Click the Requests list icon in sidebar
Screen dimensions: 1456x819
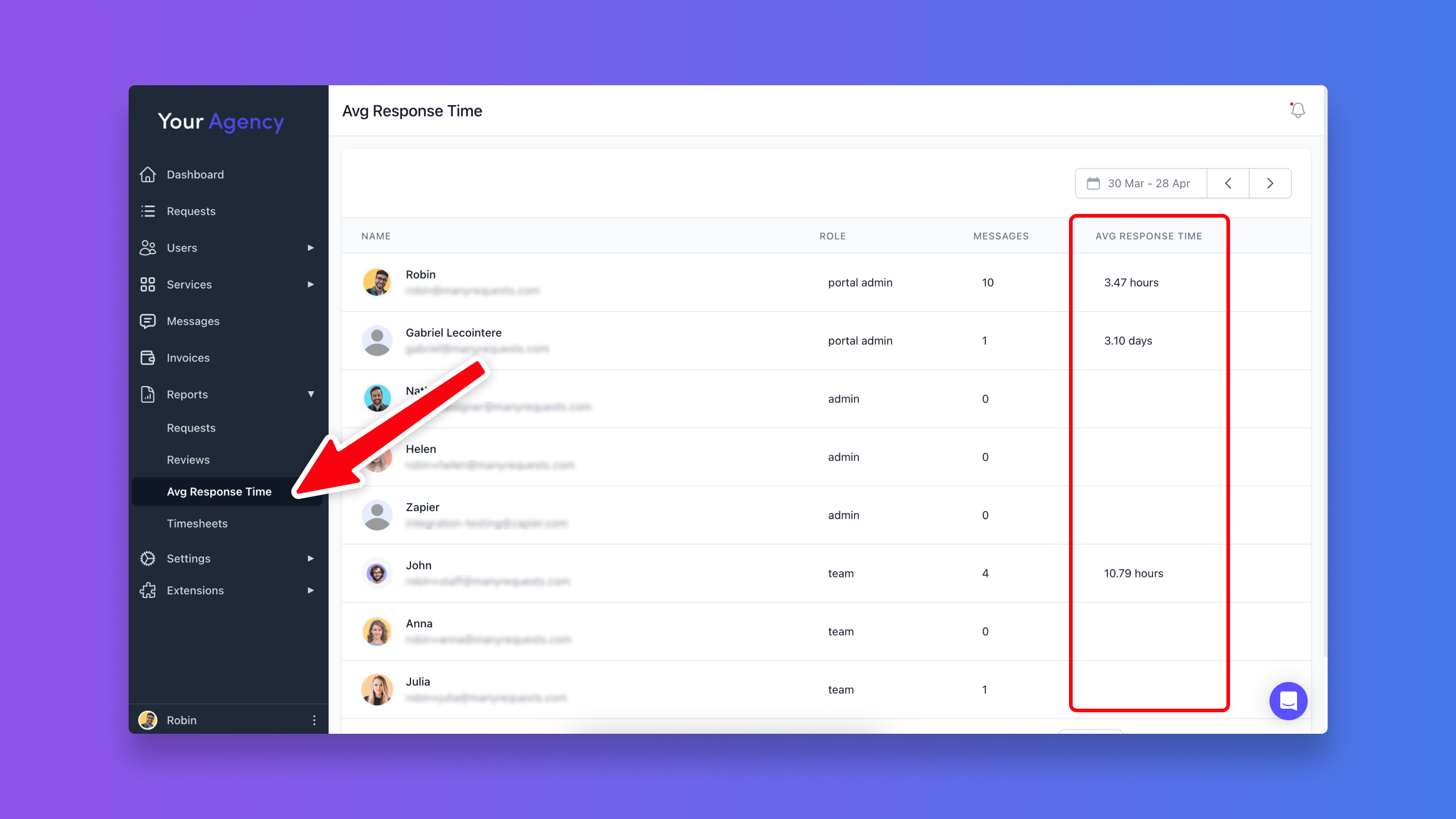147,211
